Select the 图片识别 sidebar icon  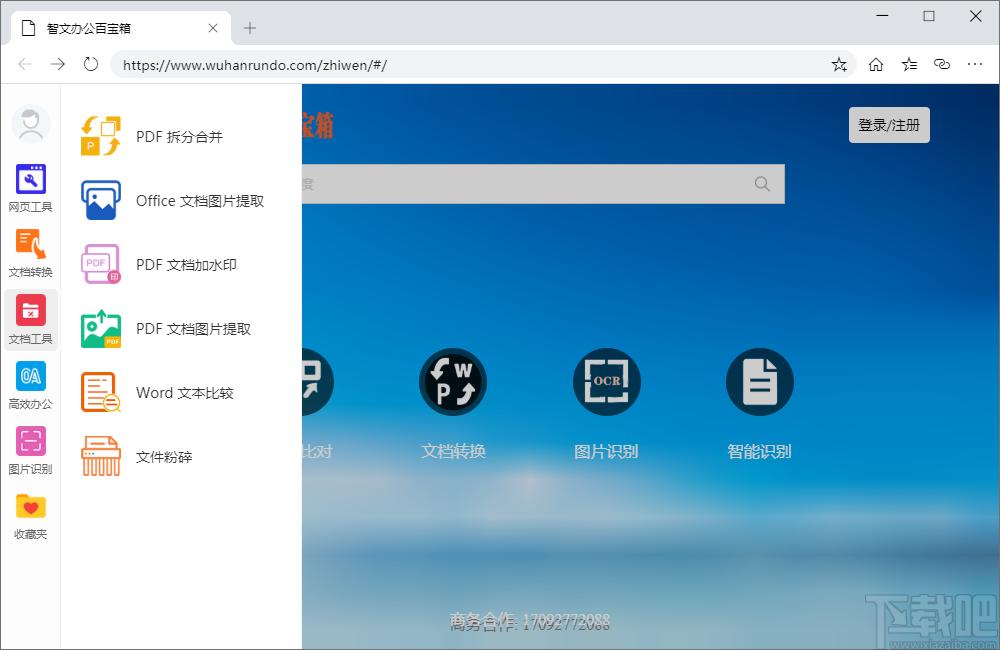(30, 450)
